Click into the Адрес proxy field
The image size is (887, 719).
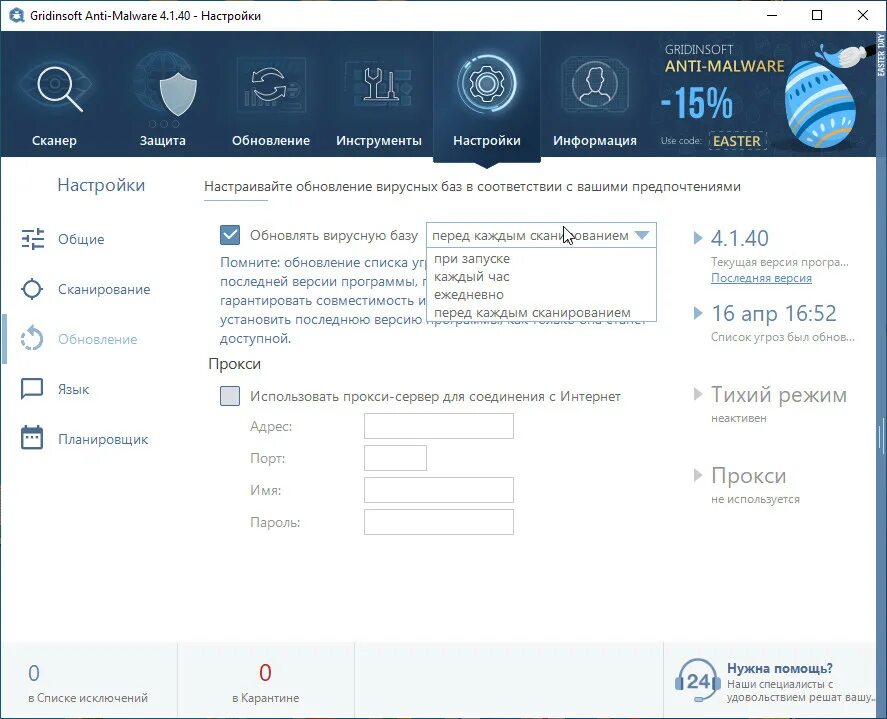pyautogui.click(x=438, y=426)
